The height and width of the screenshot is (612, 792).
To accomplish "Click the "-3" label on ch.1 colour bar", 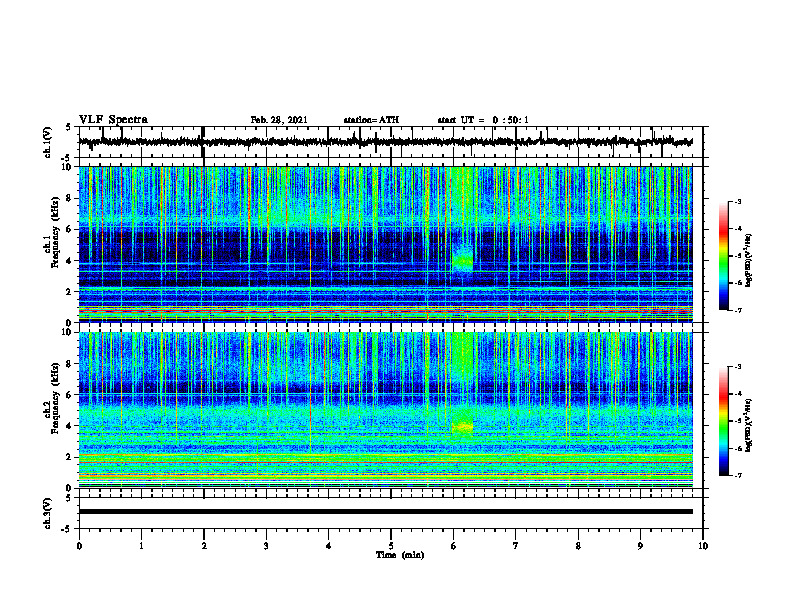I will [738, 202].
